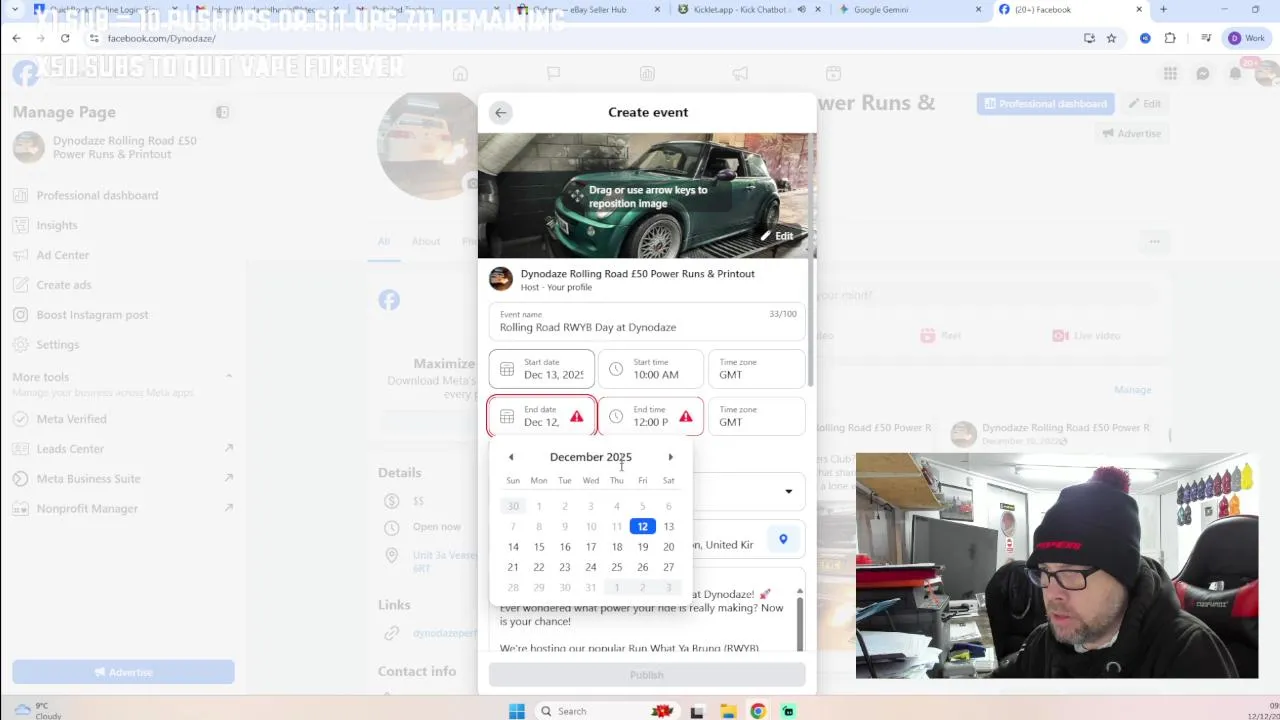
Task: Click the End date field with error
Action: point(541,416)
